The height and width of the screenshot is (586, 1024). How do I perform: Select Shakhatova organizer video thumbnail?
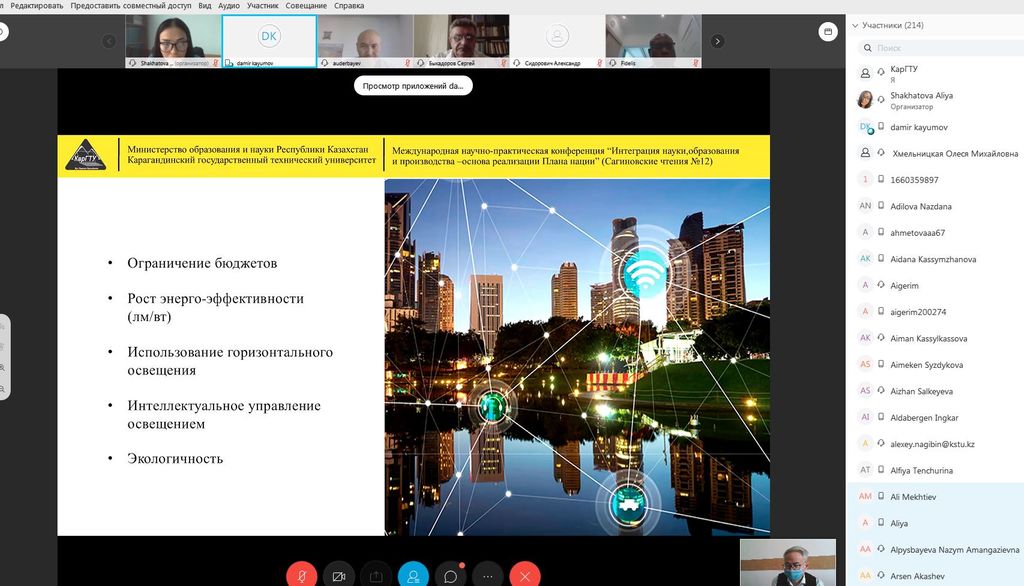[173, 41]
